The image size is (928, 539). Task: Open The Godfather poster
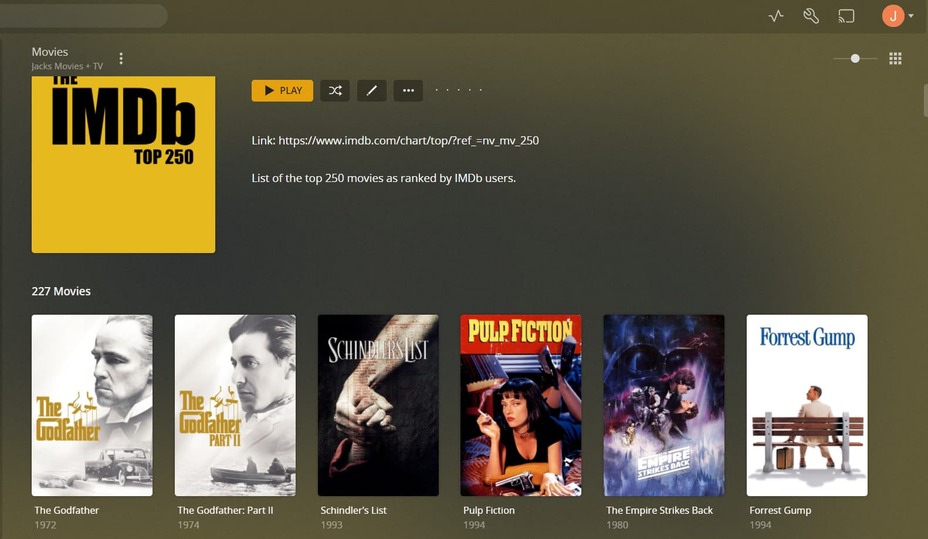(x=92, y=405)
